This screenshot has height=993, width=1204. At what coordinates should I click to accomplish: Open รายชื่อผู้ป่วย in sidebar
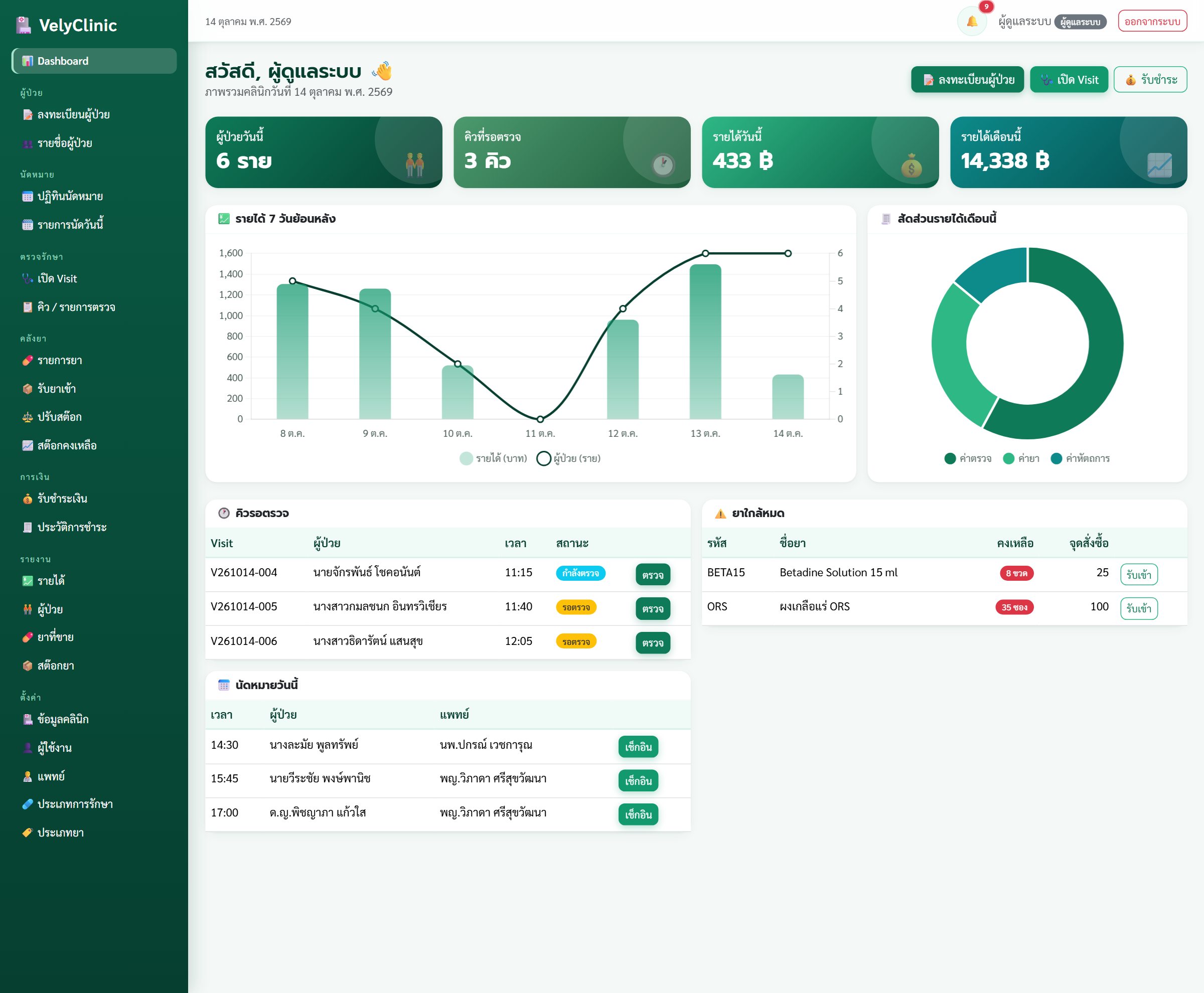pyautogui.click(x=94, y=143)
